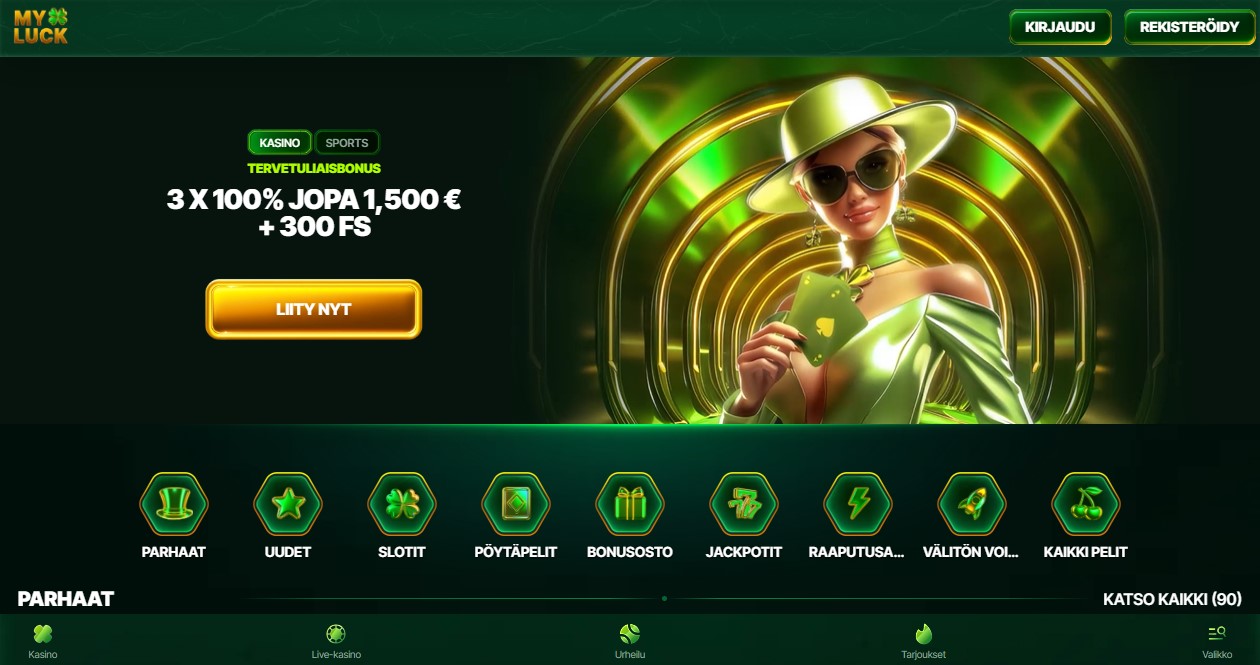Select the Uudet star icon
Screen dimensions: 1260x665
(x=288, y=504)
